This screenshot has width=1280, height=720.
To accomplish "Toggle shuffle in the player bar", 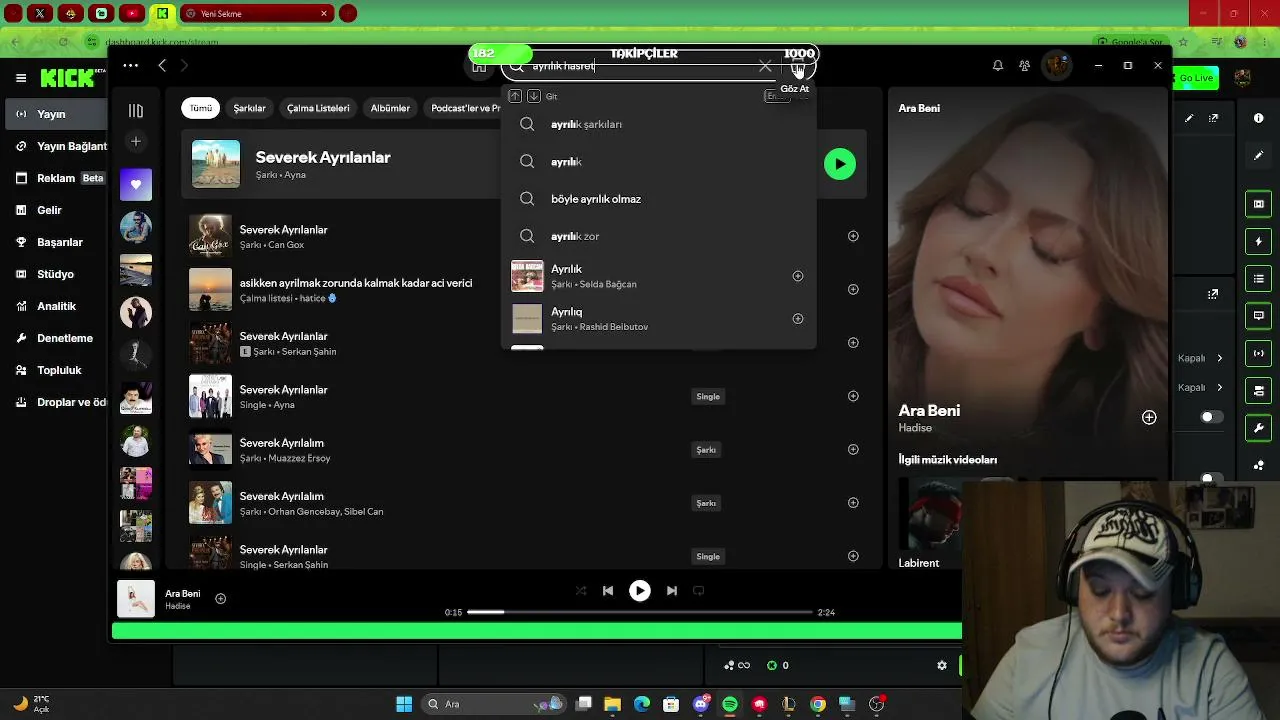I will tap(581, 591).
